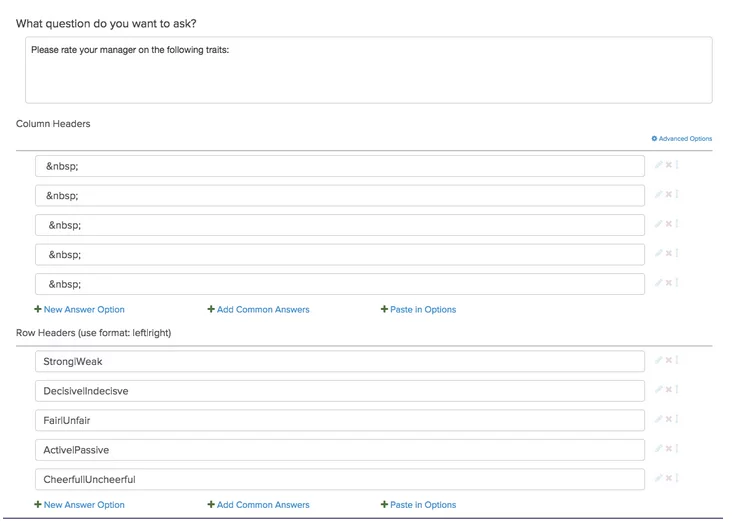Click pencil edit icon for first column header
This screenshot has height=529, width=737.
[658, 166]
